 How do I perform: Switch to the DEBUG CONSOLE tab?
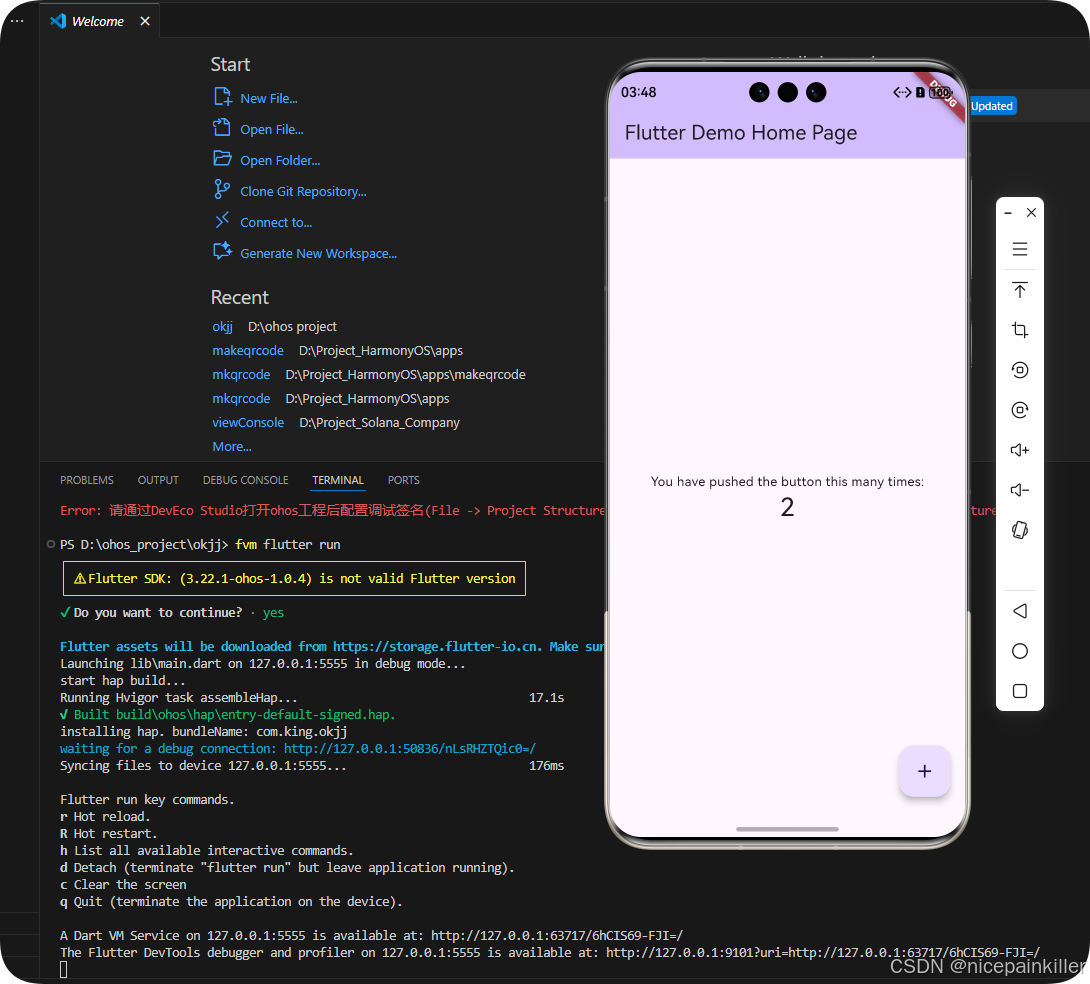(245, 480)
